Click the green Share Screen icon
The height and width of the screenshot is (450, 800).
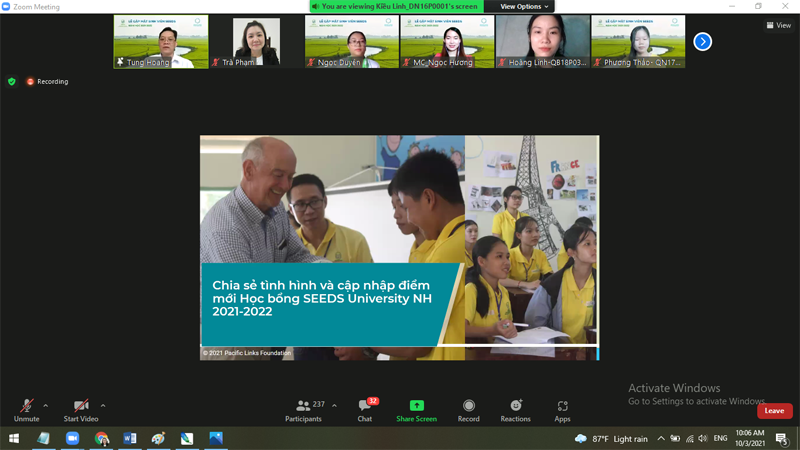tap(416, 406)
